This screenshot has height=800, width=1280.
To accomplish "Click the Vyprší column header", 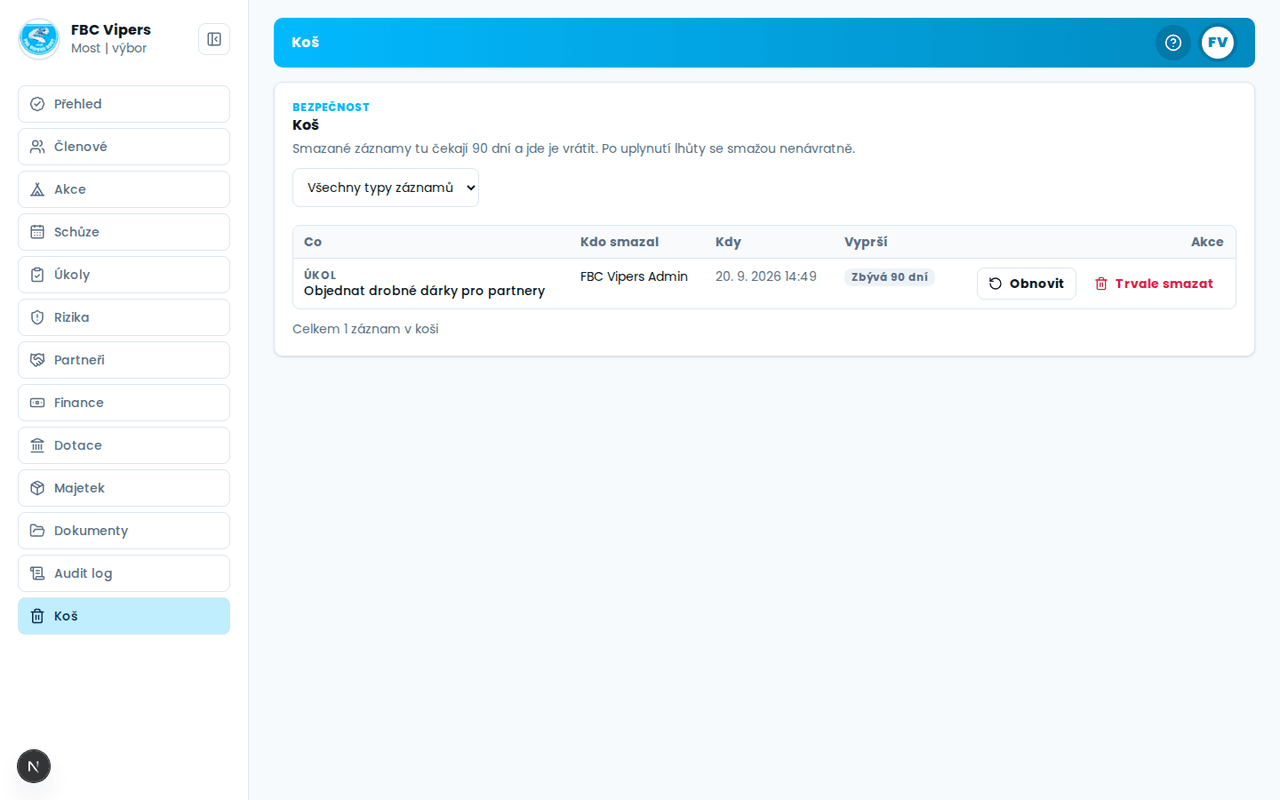I will [866, 242].
